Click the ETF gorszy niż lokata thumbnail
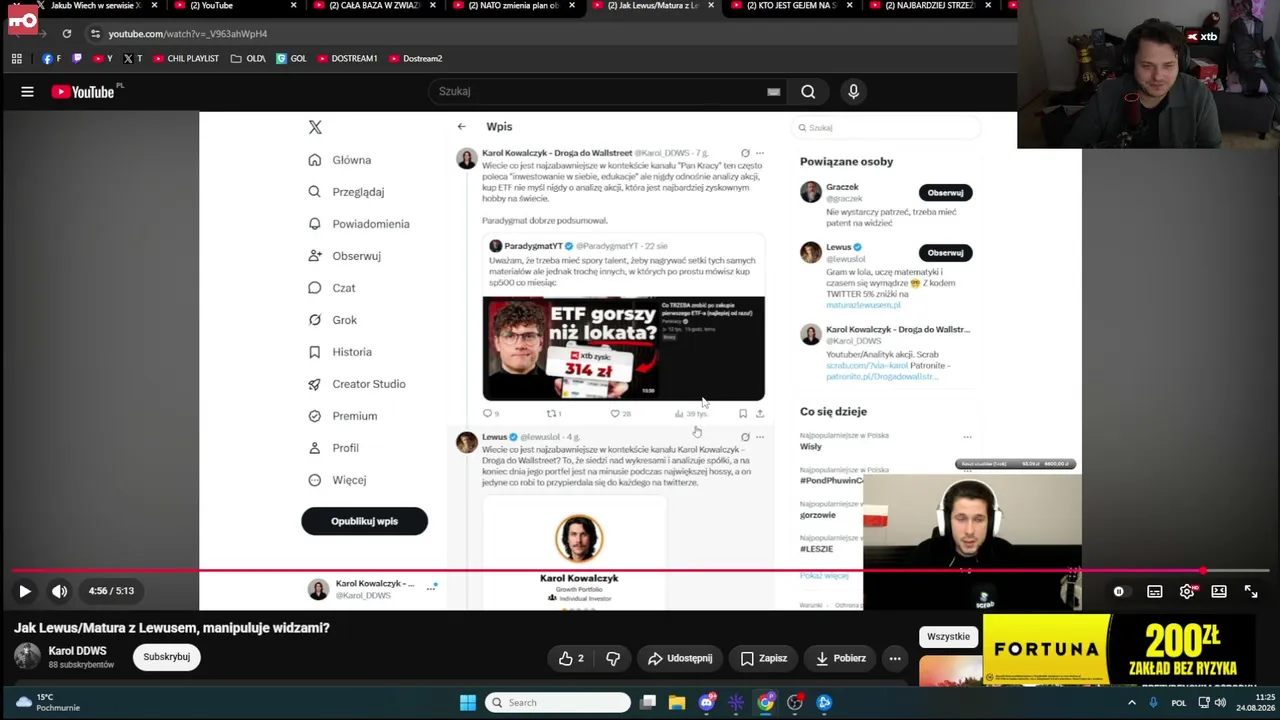The height and width of the screenshot is (720, 1280). click(624, 348)
